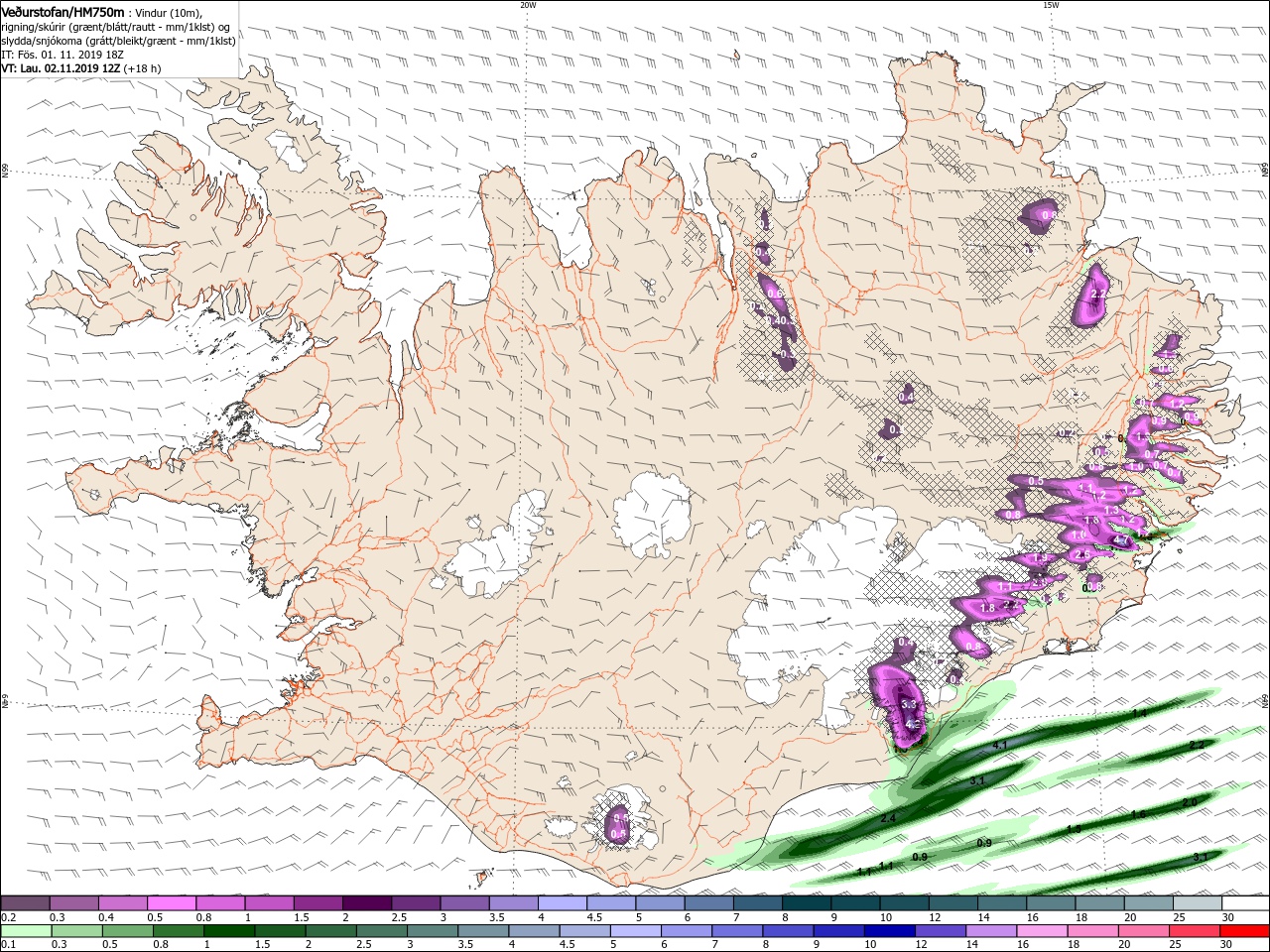This screenshot has height=952, width=1270.
Task: Click the 1.5–2 swatch in upper scale
Action: tap(319, 903)
